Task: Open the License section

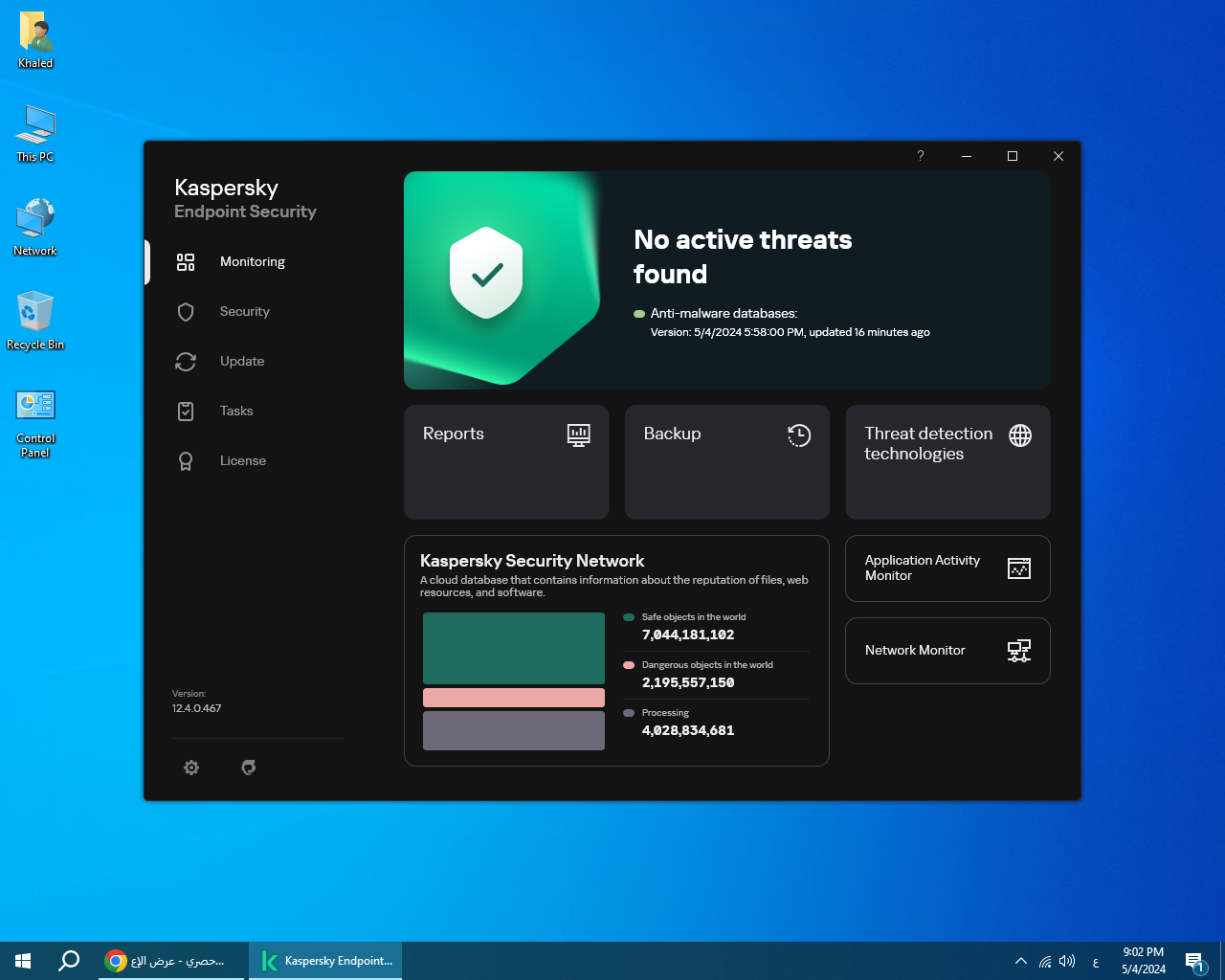Action: [243, 460]
